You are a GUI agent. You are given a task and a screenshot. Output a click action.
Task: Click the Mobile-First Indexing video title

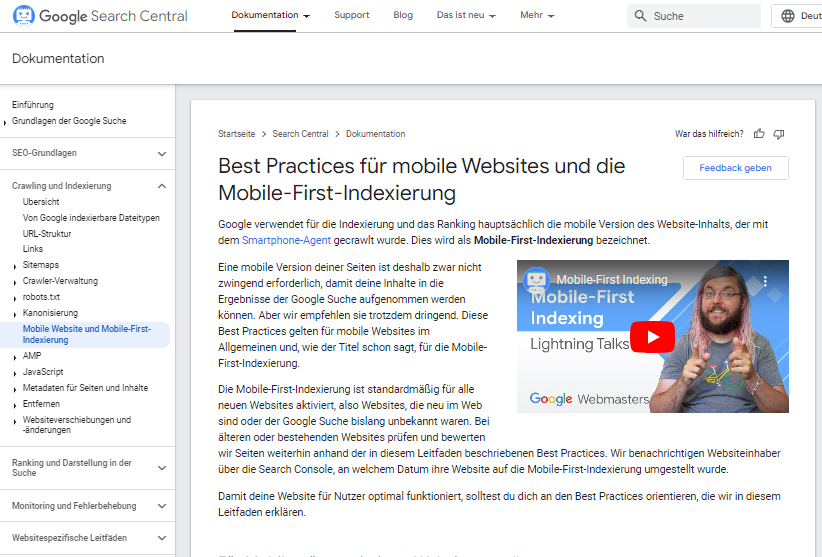click(612, 280)
